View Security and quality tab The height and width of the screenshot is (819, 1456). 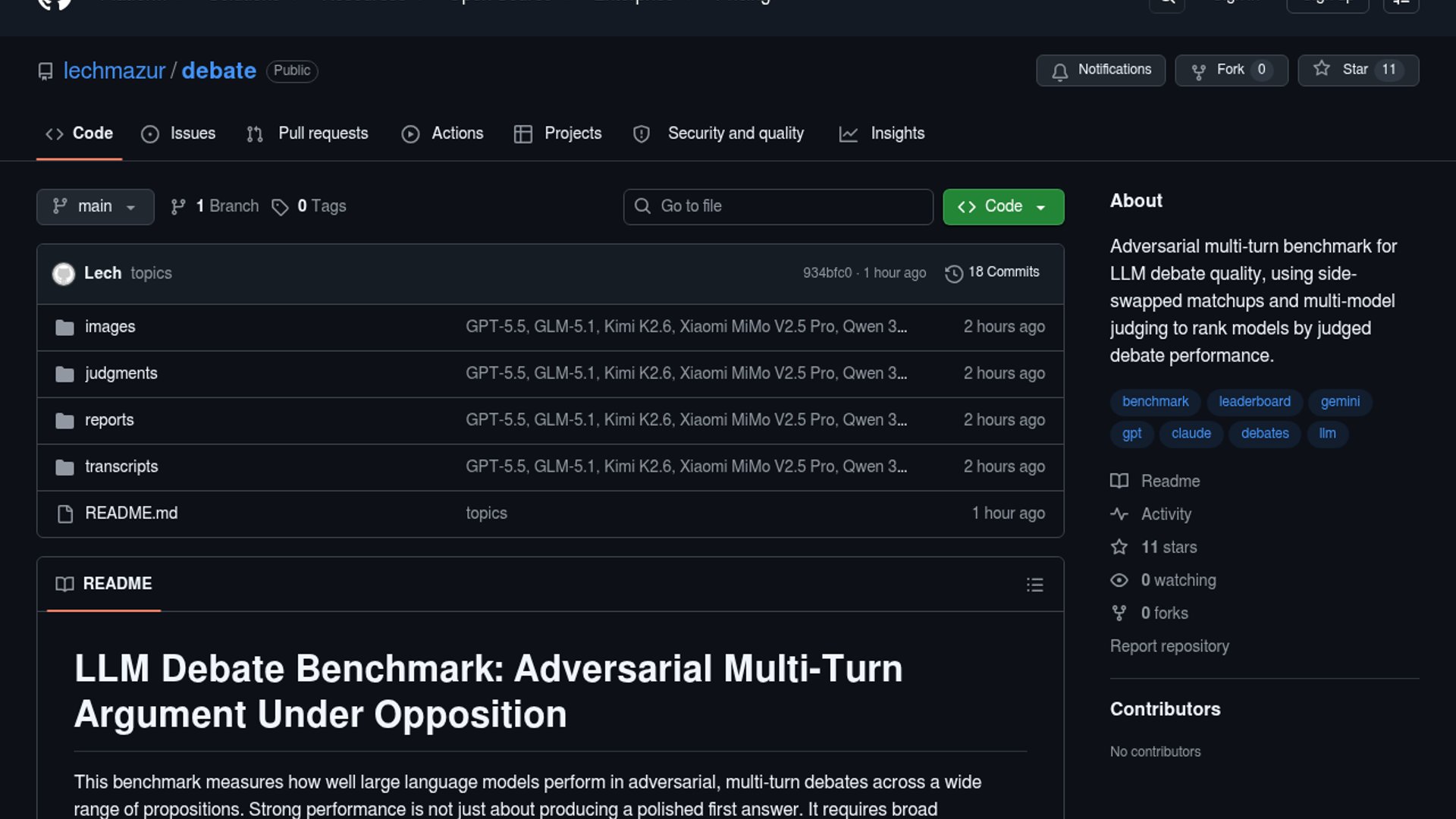tap(718, 133)
